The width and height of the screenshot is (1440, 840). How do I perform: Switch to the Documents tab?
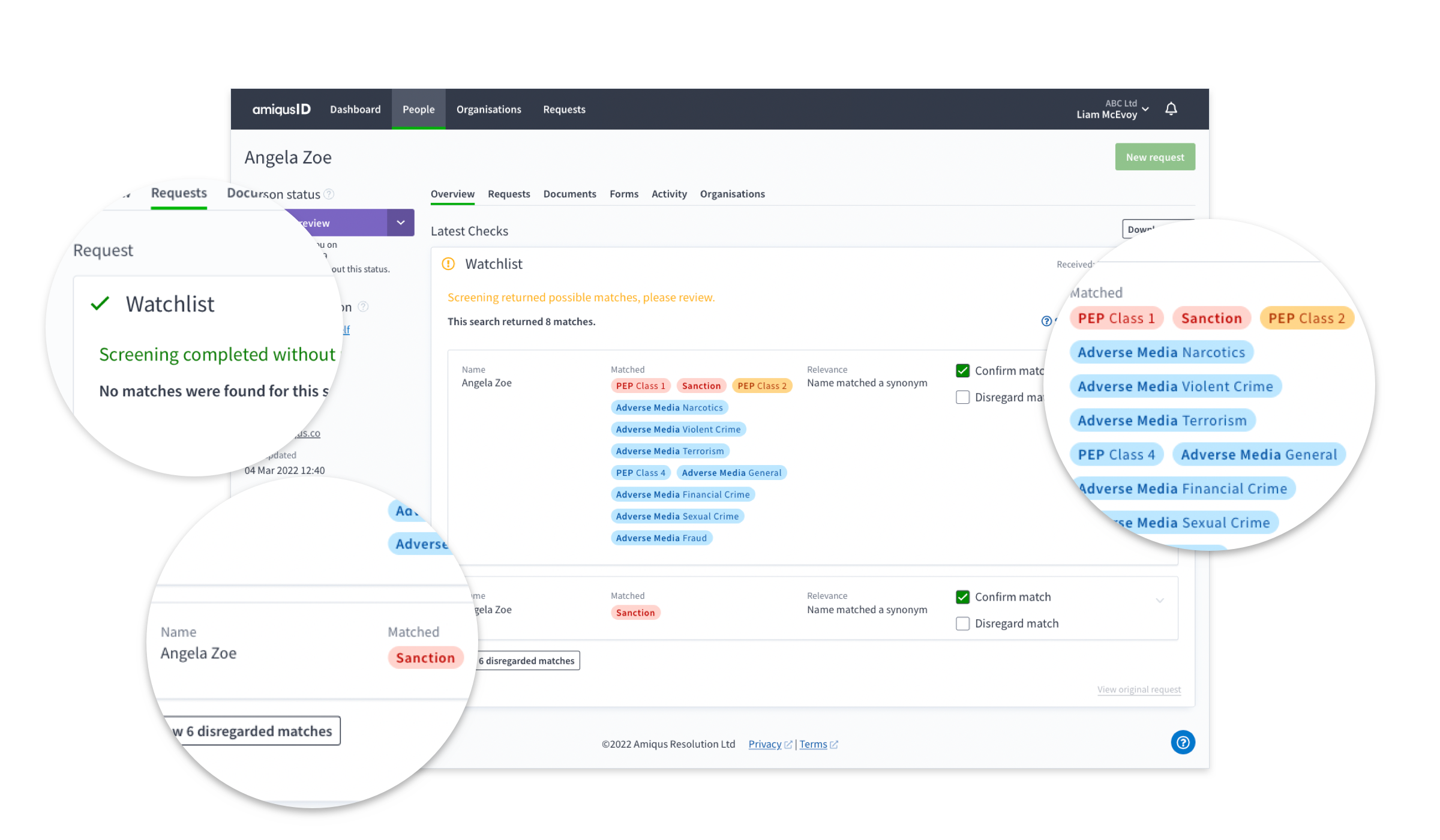(x=568, y=193)
